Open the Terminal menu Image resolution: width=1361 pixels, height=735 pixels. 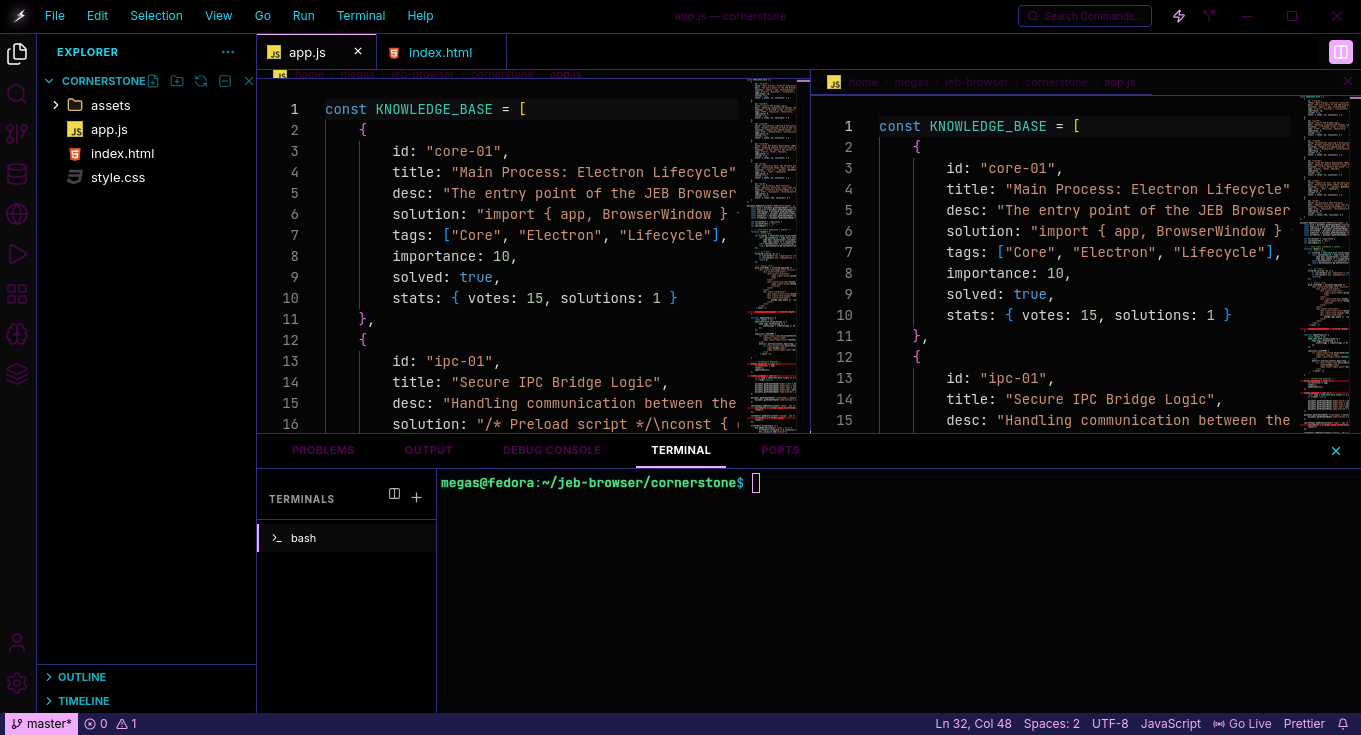(361, 16)
